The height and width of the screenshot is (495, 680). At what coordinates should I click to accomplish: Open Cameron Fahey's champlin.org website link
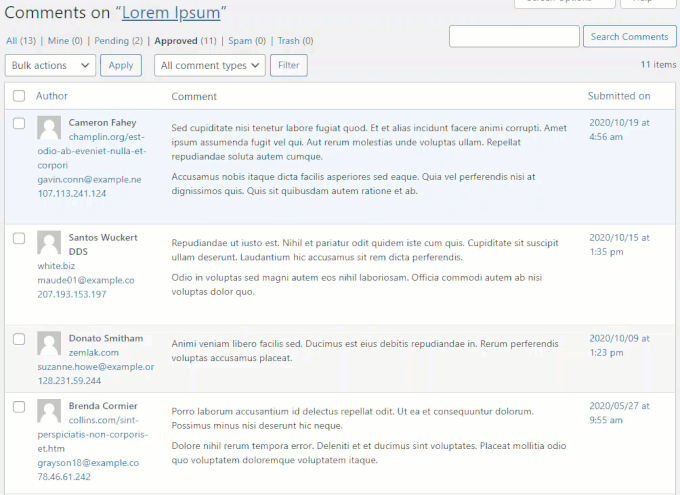click(92, 151)
